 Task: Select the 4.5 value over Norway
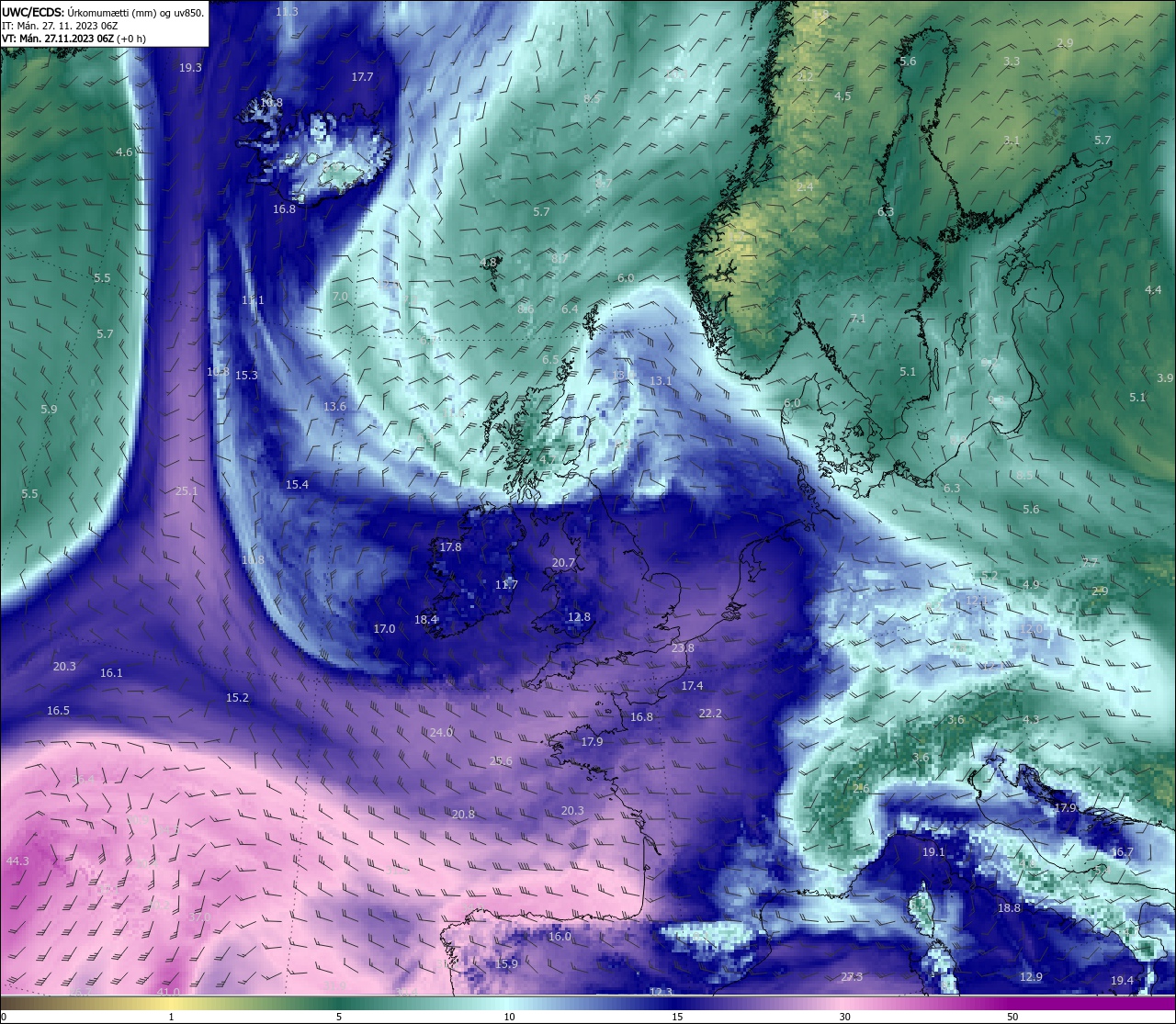pyautogui.click(x=842, y=96)
